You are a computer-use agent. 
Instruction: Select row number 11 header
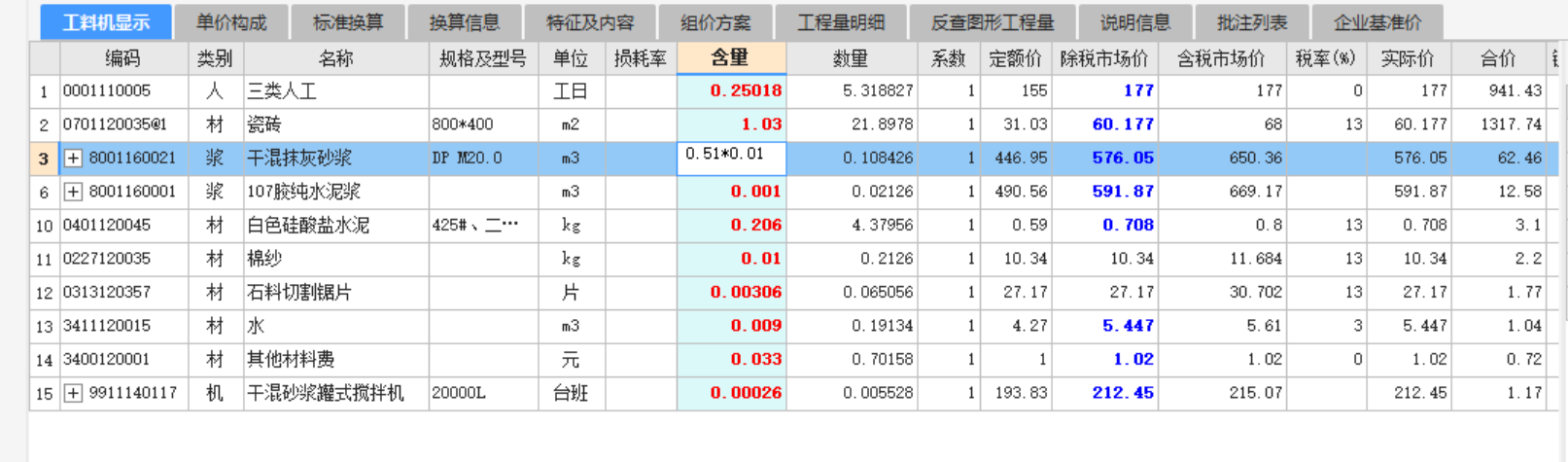[44, 259]
